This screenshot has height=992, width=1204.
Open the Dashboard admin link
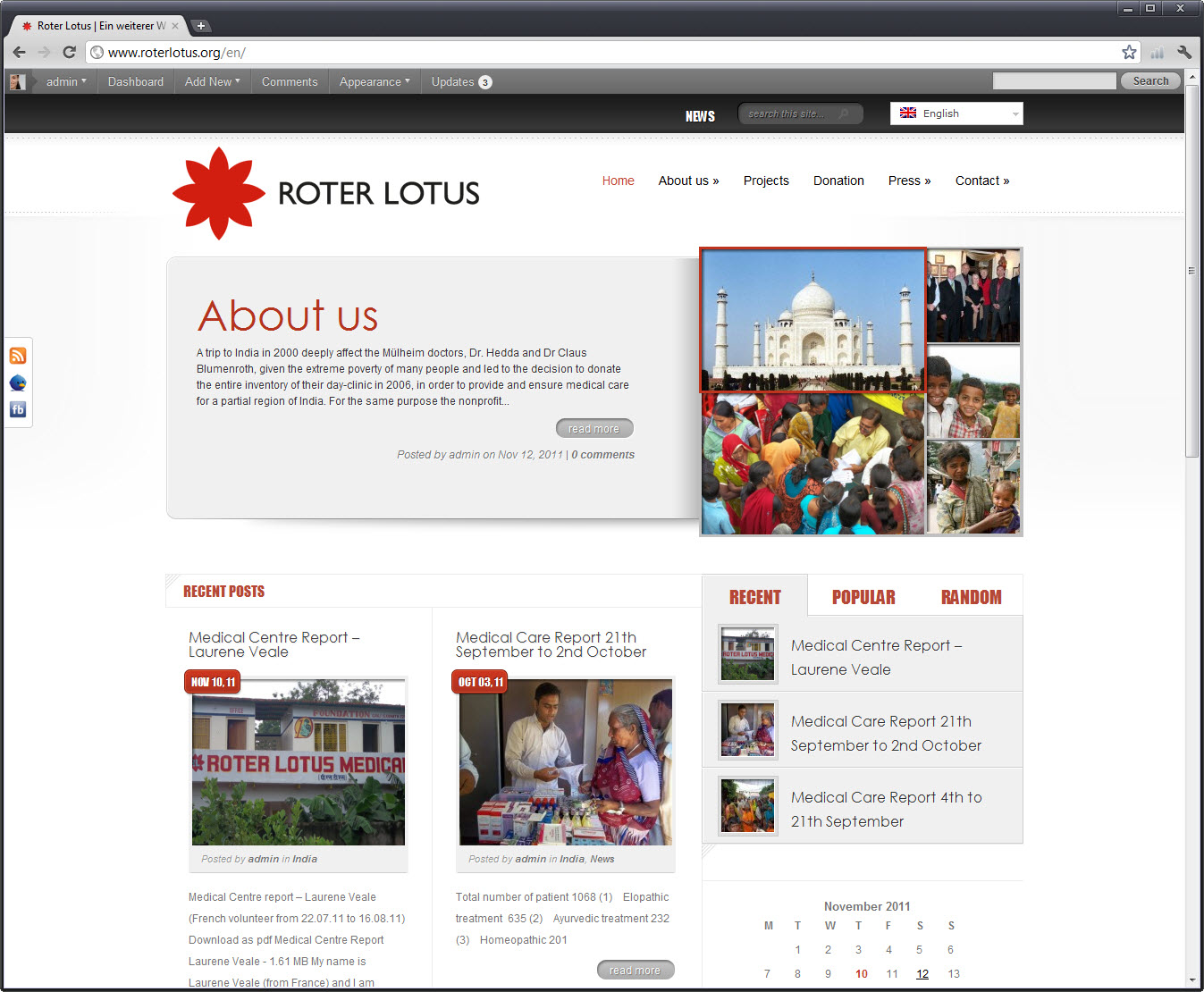(x=136, y=81)
